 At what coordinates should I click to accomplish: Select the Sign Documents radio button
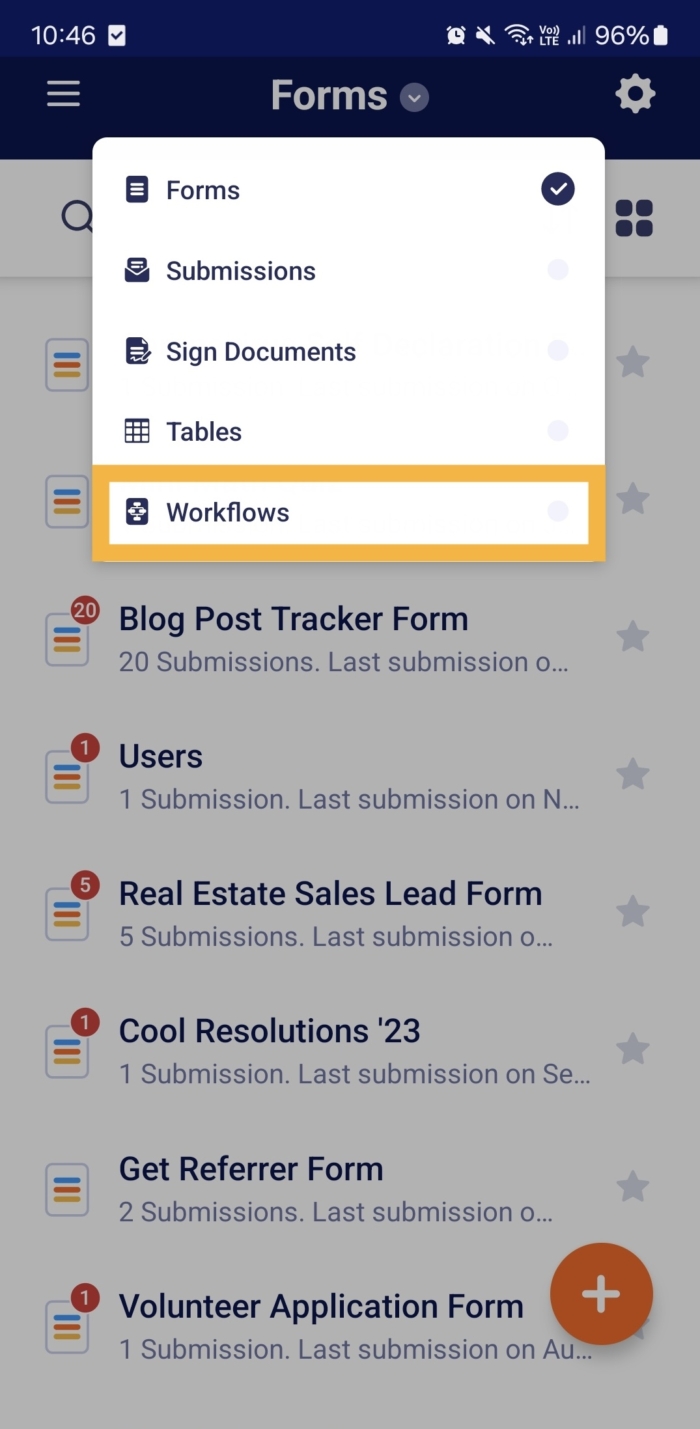tap(558, 350)
